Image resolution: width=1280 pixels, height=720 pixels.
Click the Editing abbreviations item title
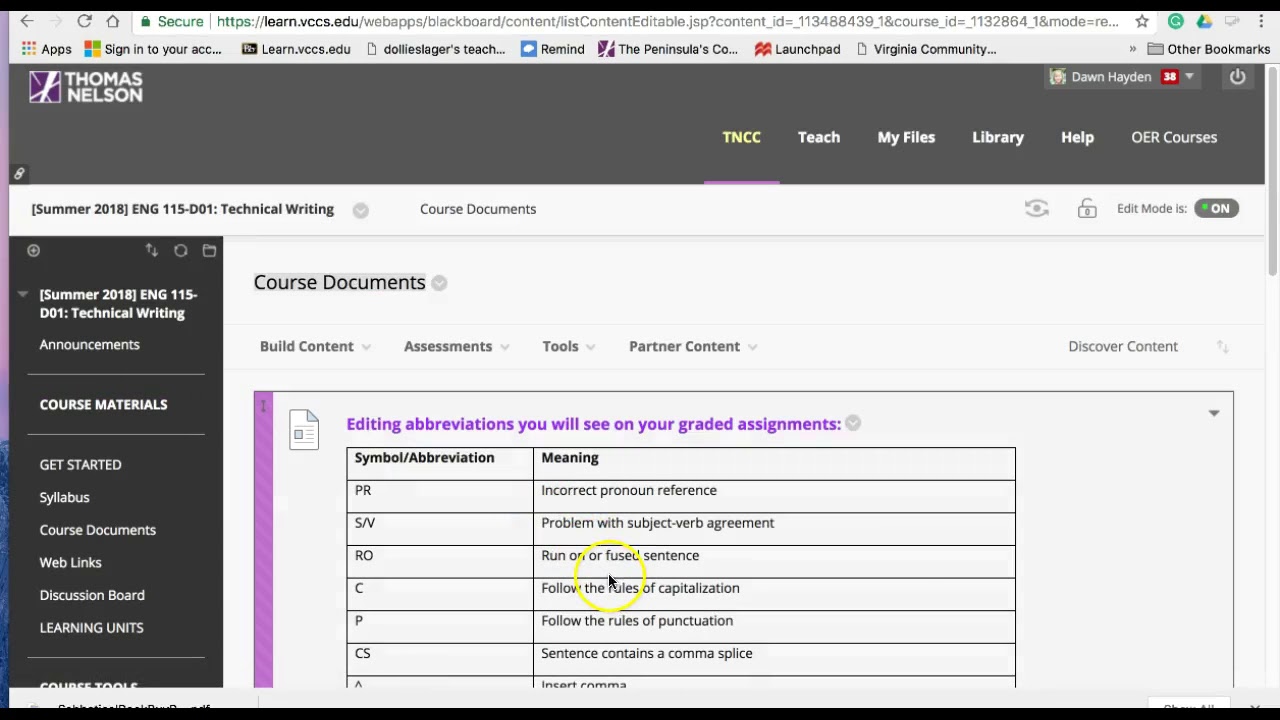coord(594,424)
